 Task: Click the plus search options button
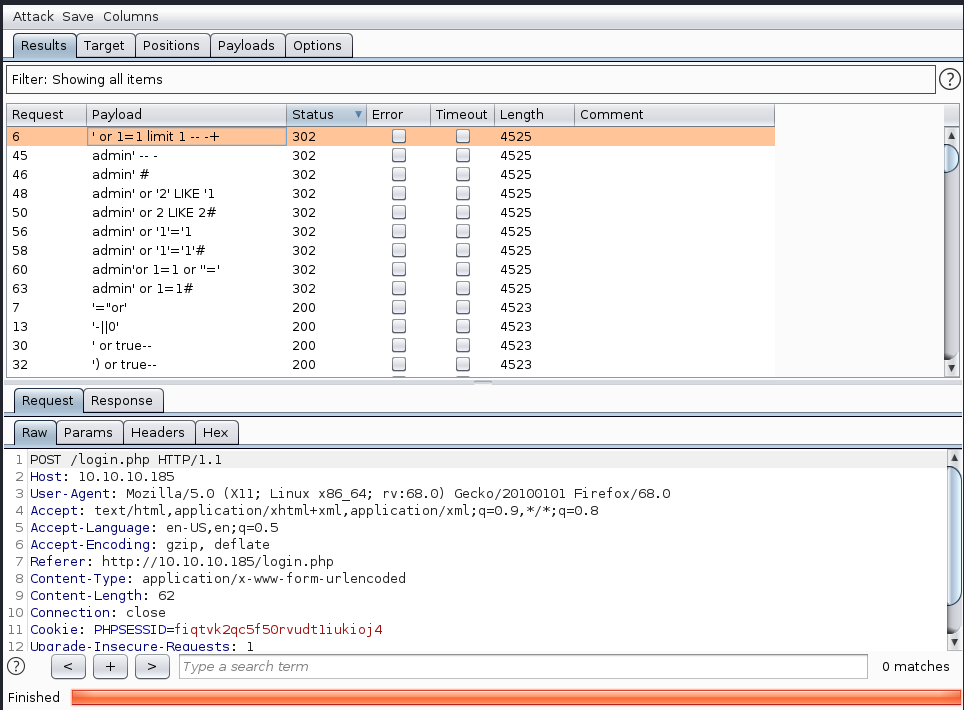110,666
